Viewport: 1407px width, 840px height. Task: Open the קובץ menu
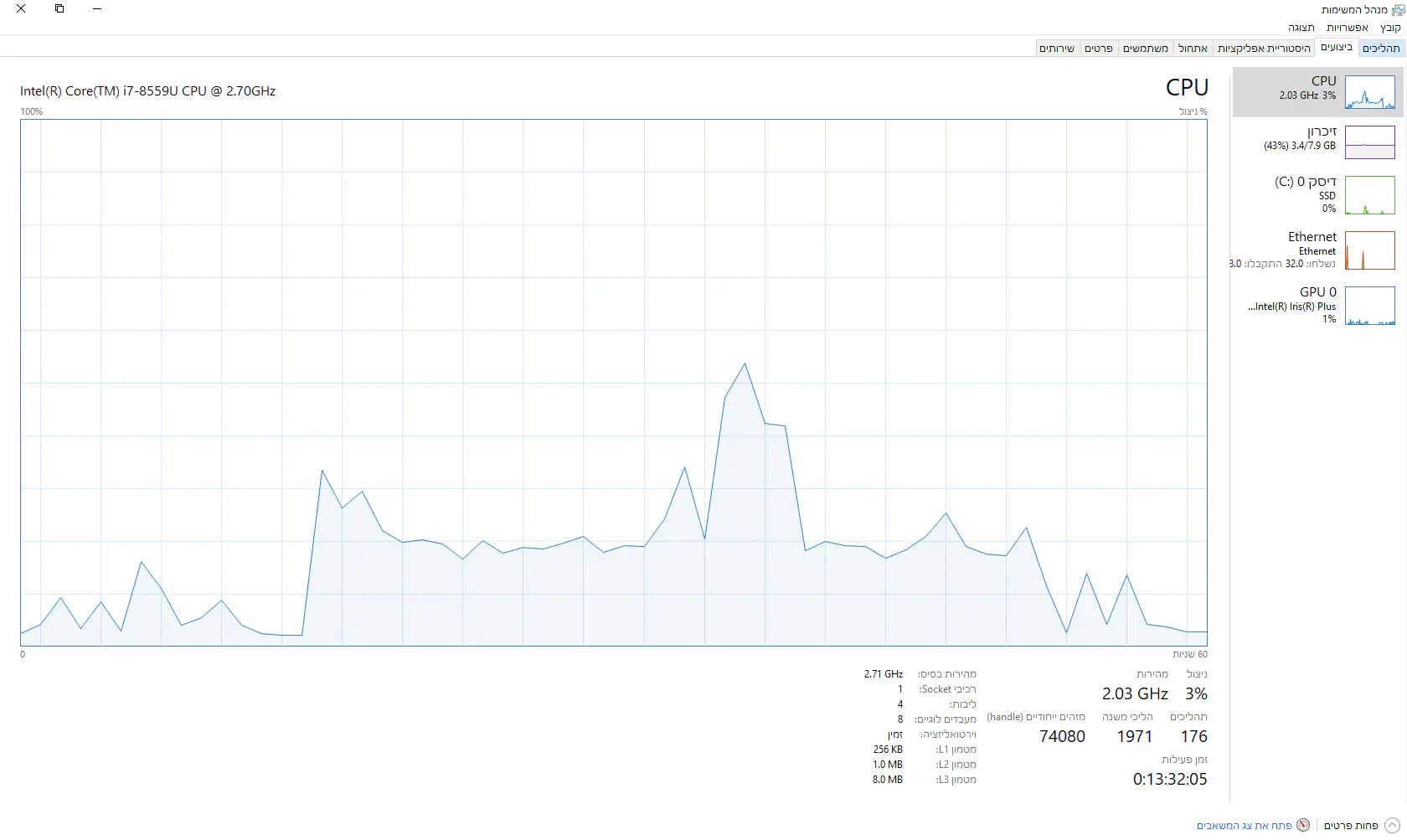coord(1390,28)
